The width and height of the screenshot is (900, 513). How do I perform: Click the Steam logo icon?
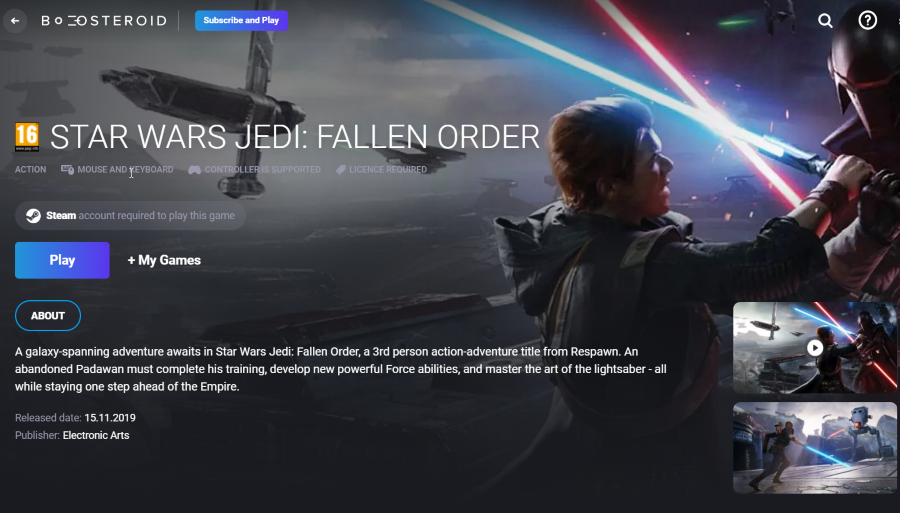[x=33, y=216]
